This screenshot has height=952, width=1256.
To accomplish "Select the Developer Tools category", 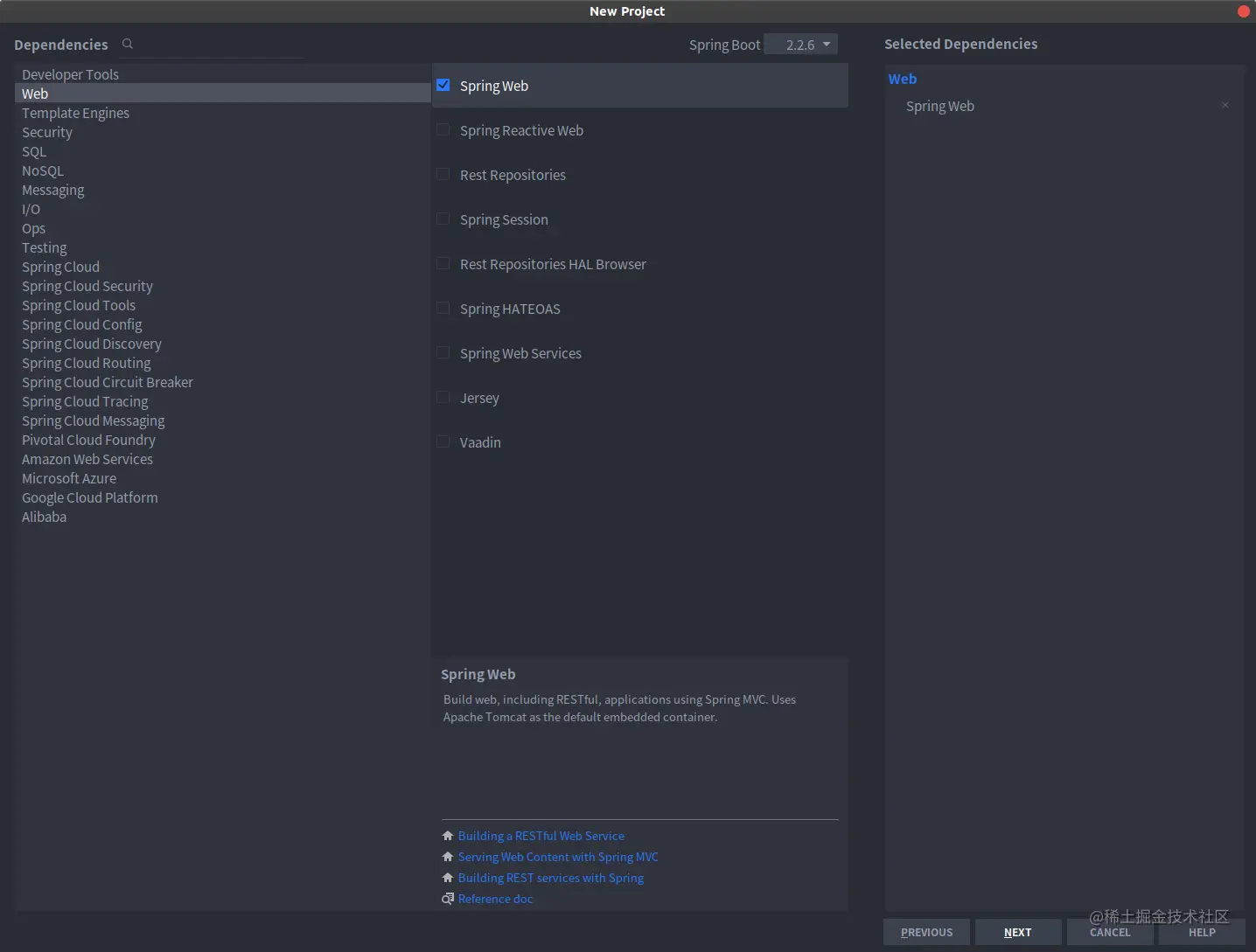I will [222, 74].
